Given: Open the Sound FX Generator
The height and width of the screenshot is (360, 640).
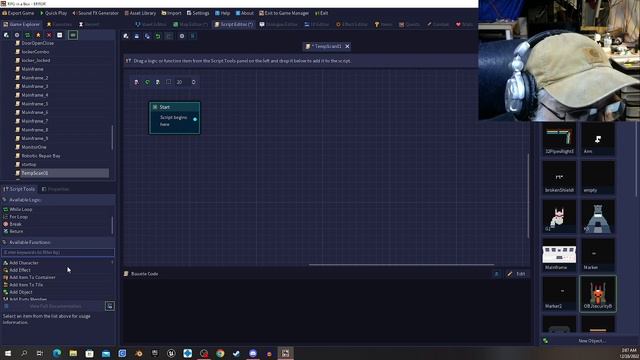Looking at the screenshot, I should (95, 13).
